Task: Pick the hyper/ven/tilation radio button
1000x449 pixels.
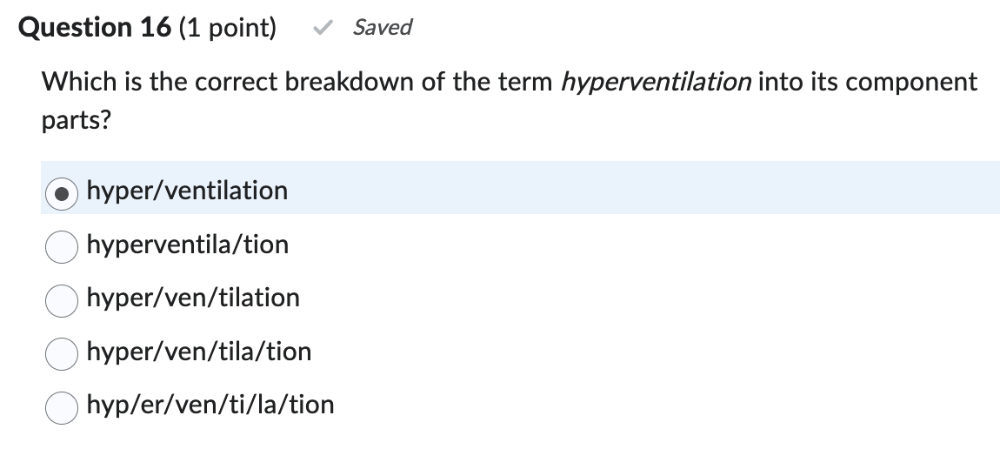Action: pyautogui.click(x=62, y=299)
